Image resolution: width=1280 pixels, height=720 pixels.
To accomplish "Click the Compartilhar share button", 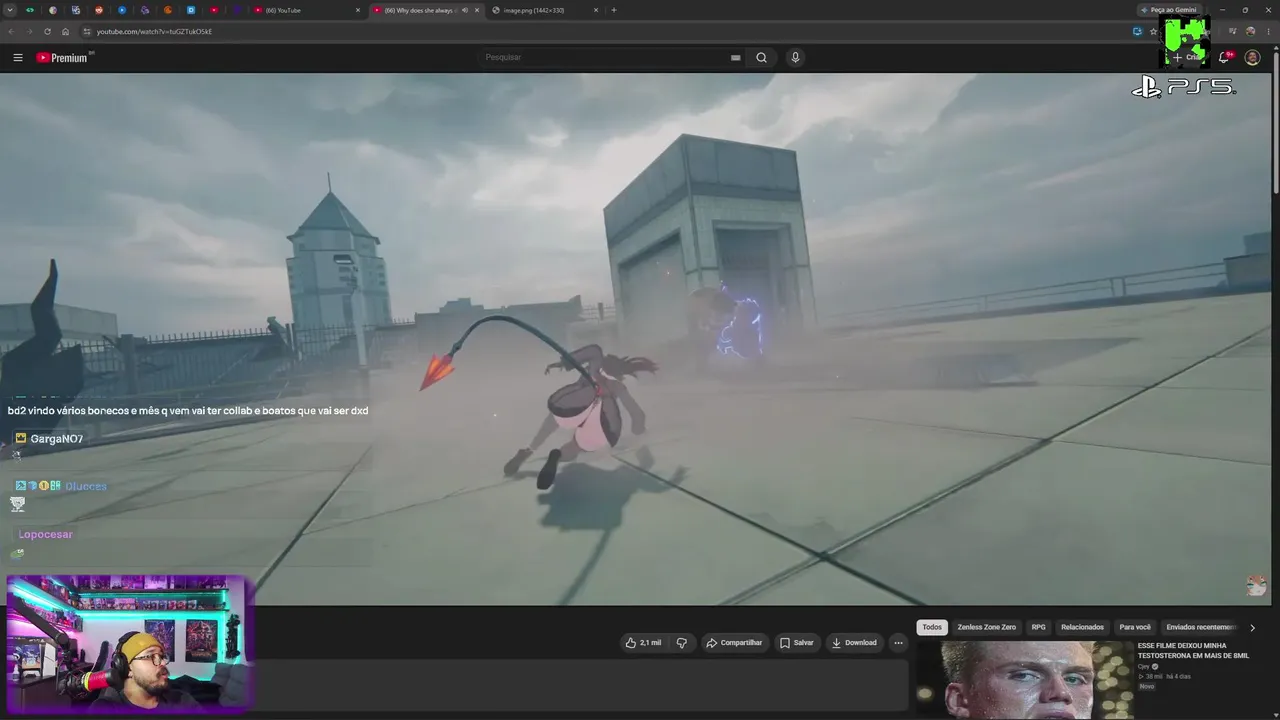I will (734, 643).
